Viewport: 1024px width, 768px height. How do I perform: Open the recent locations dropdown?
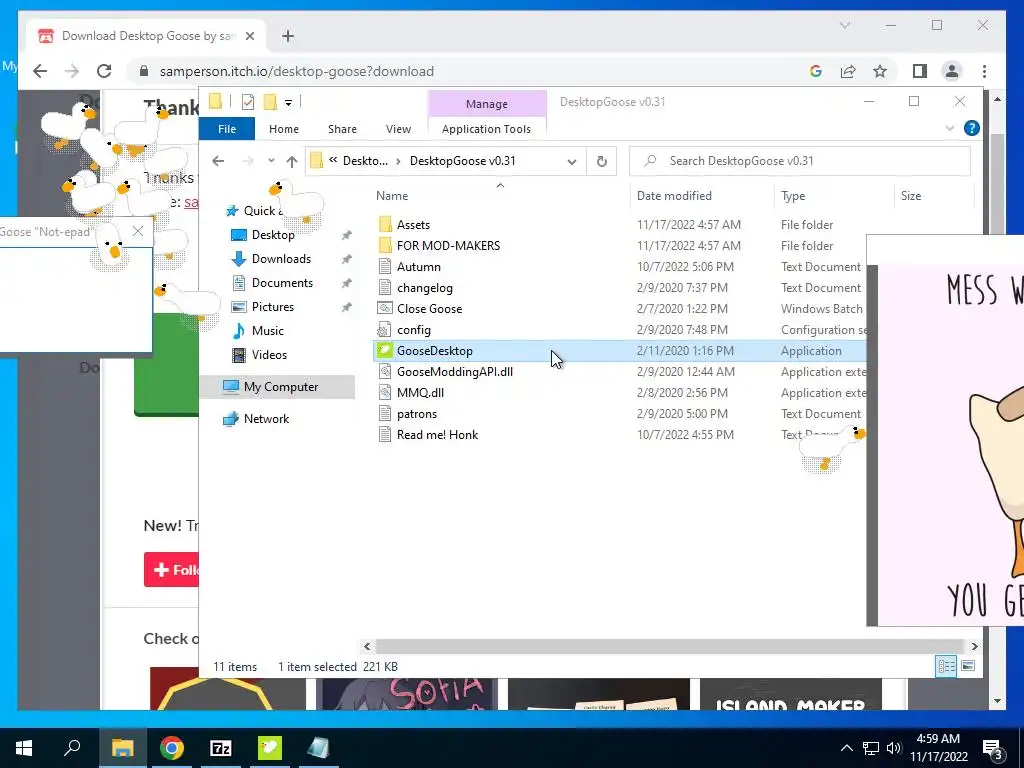[x=271, y=161]
